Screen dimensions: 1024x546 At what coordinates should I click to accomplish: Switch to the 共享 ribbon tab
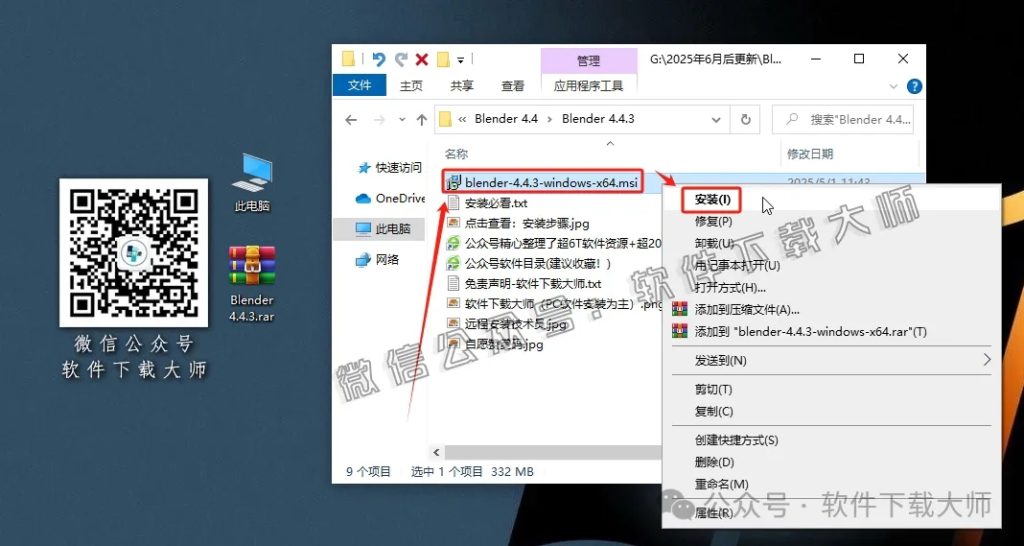pyautogui.click(x=462, y=86)
